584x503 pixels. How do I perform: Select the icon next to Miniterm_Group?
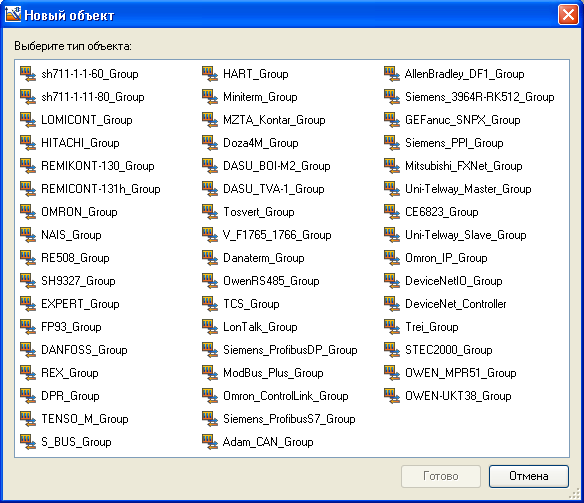(210, 97)
